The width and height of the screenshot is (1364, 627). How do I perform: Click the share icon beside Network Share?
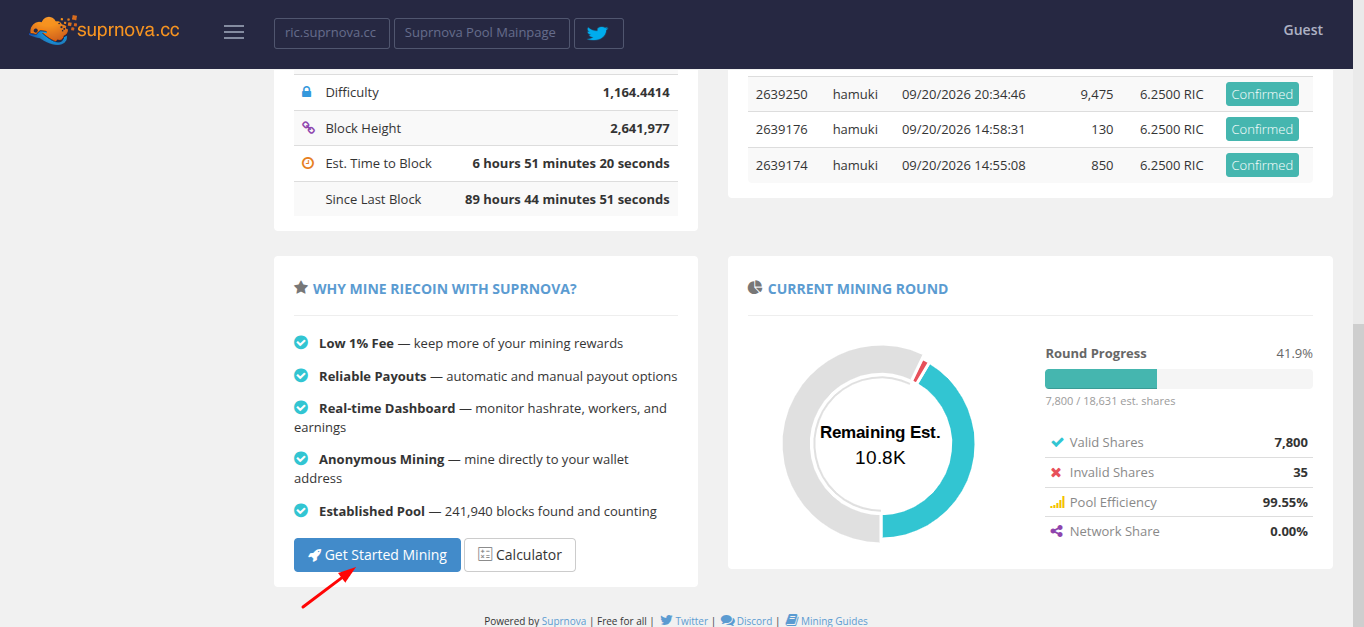pos(1057,531)
